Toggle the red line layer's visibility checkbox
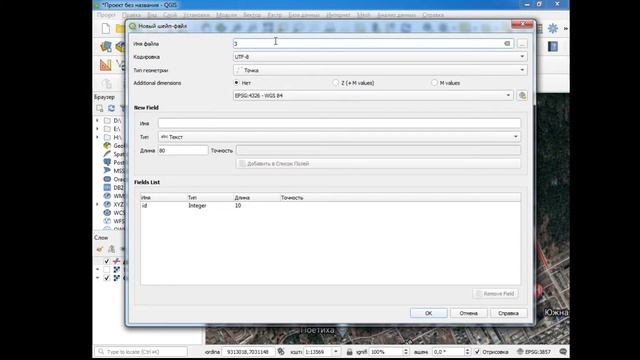 coord(107,261)
